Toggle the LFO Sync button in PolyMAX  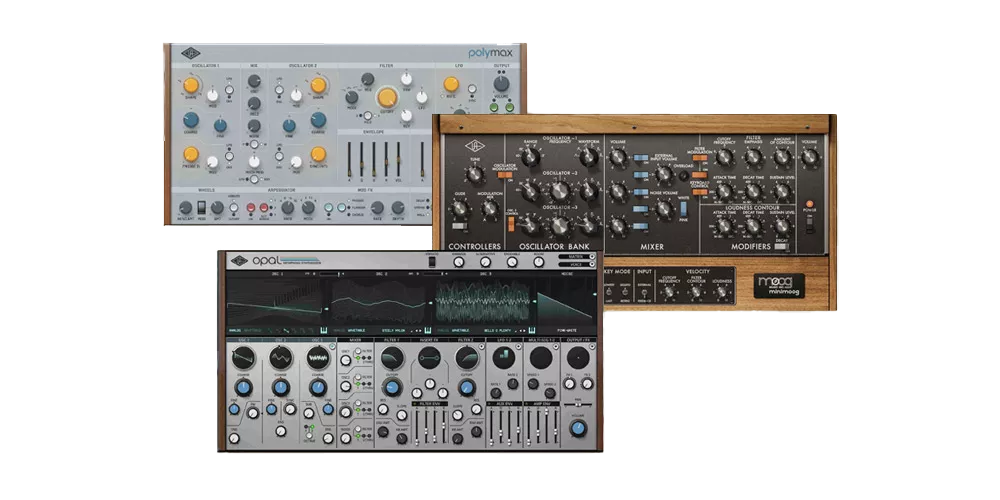tap(472, 89)
